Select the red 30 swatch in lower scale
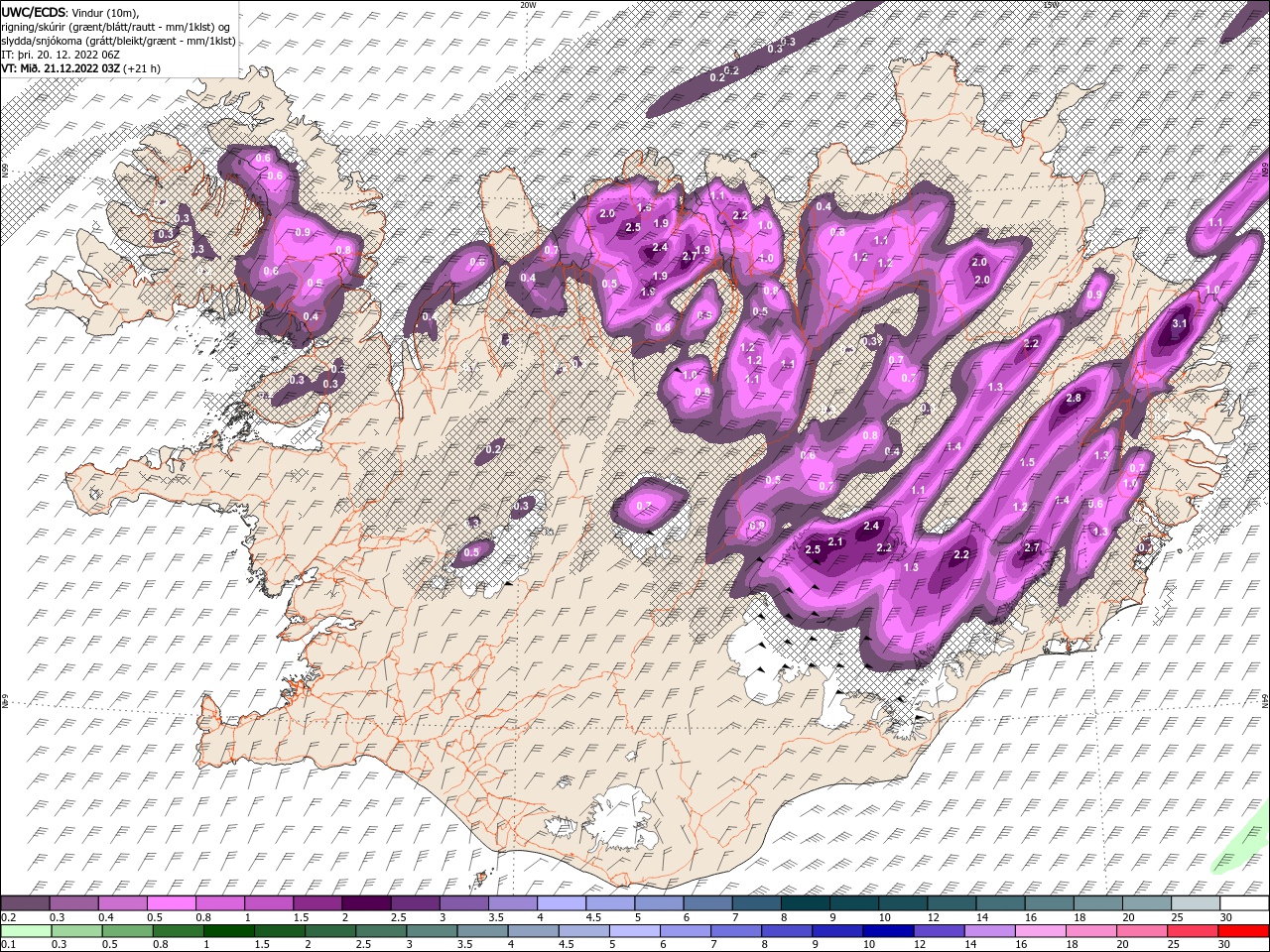 click(1244, 931)
